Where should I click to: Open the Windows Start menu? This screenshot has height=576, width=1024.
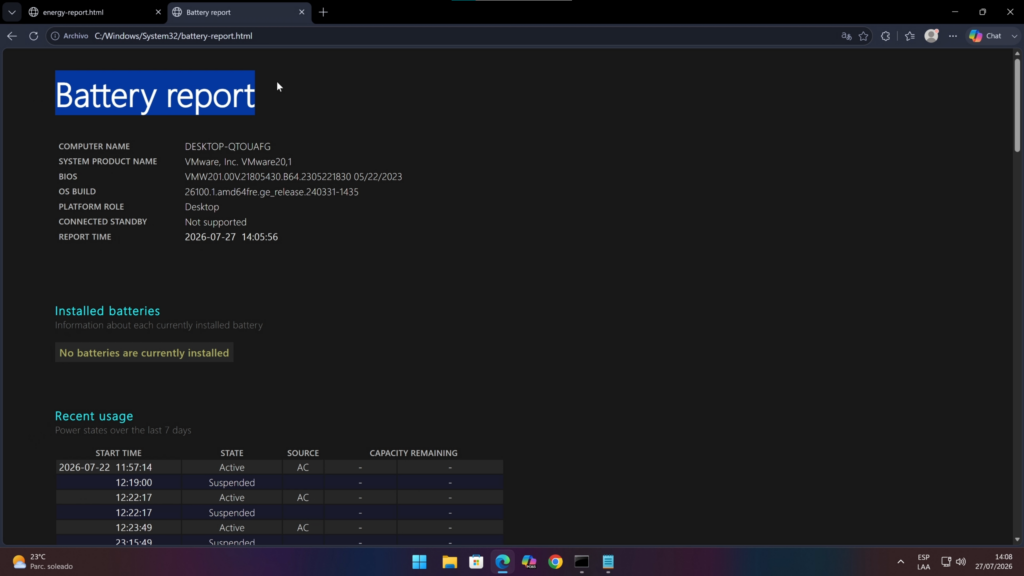[x=419, y=562]
